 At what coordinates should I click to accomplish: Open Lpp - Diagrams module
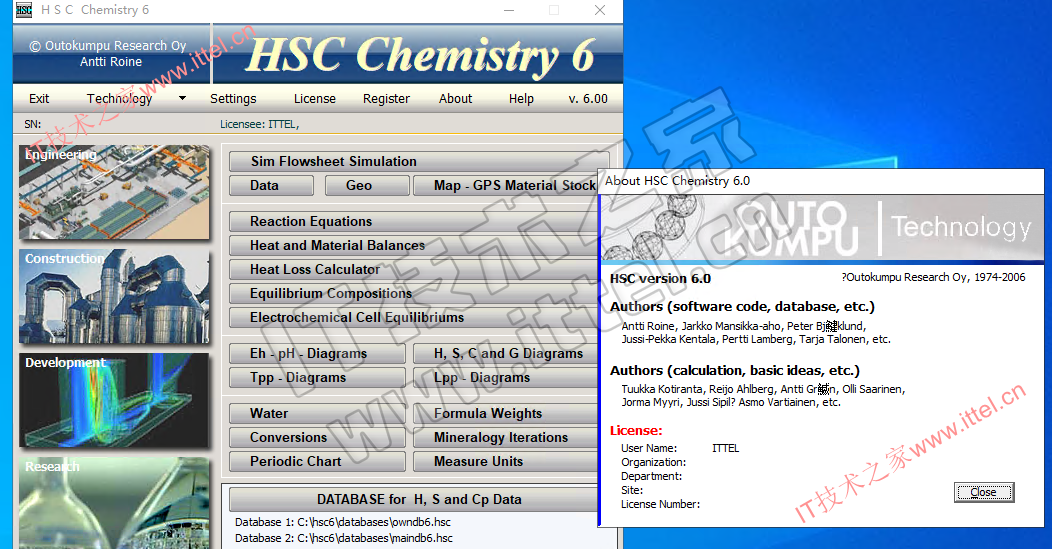(506, 378)
